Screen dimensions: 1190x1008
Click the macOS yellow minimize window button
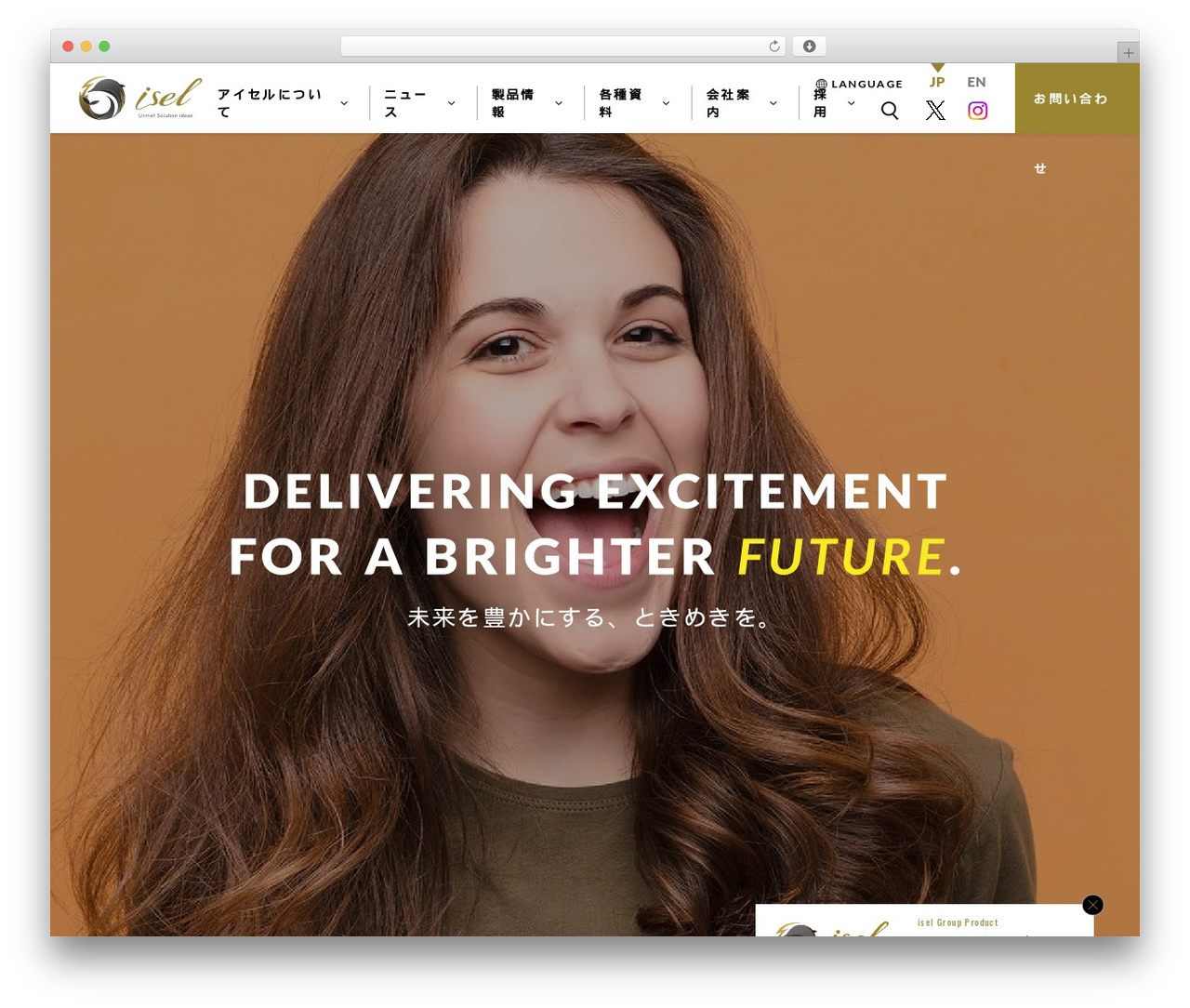coord(86,46)
